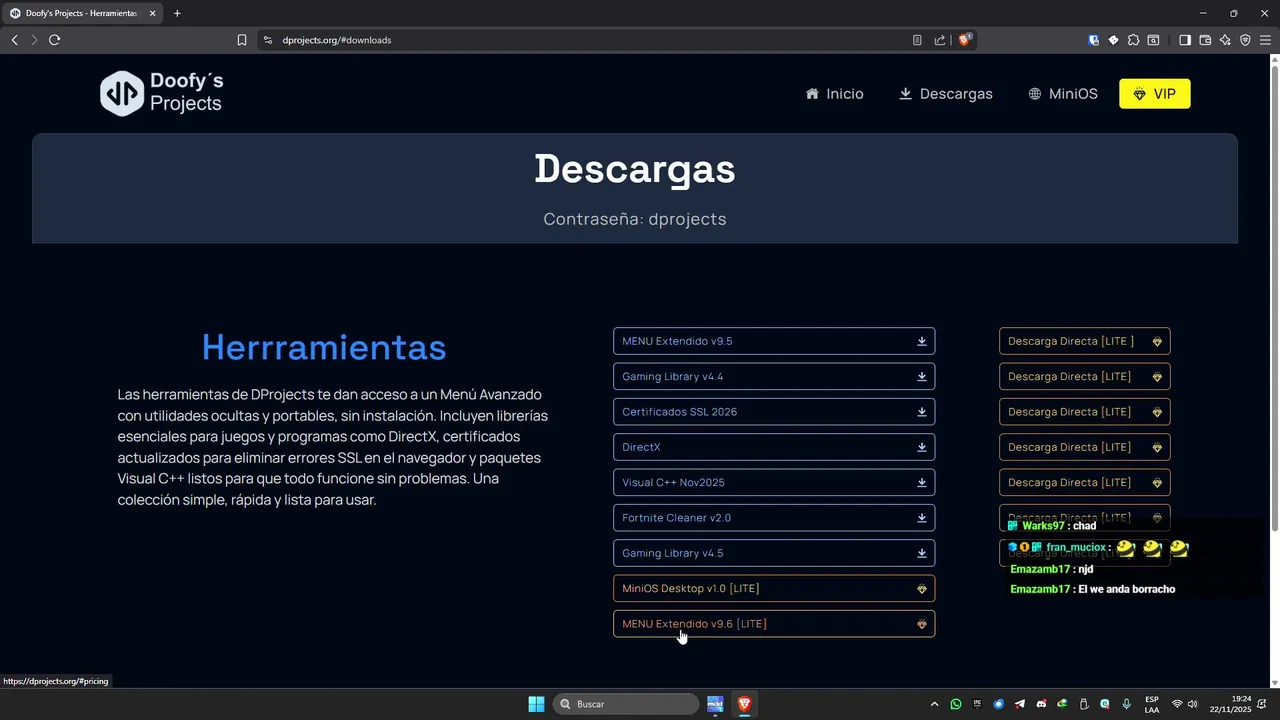Share this page via share icon

coord(940,40)
